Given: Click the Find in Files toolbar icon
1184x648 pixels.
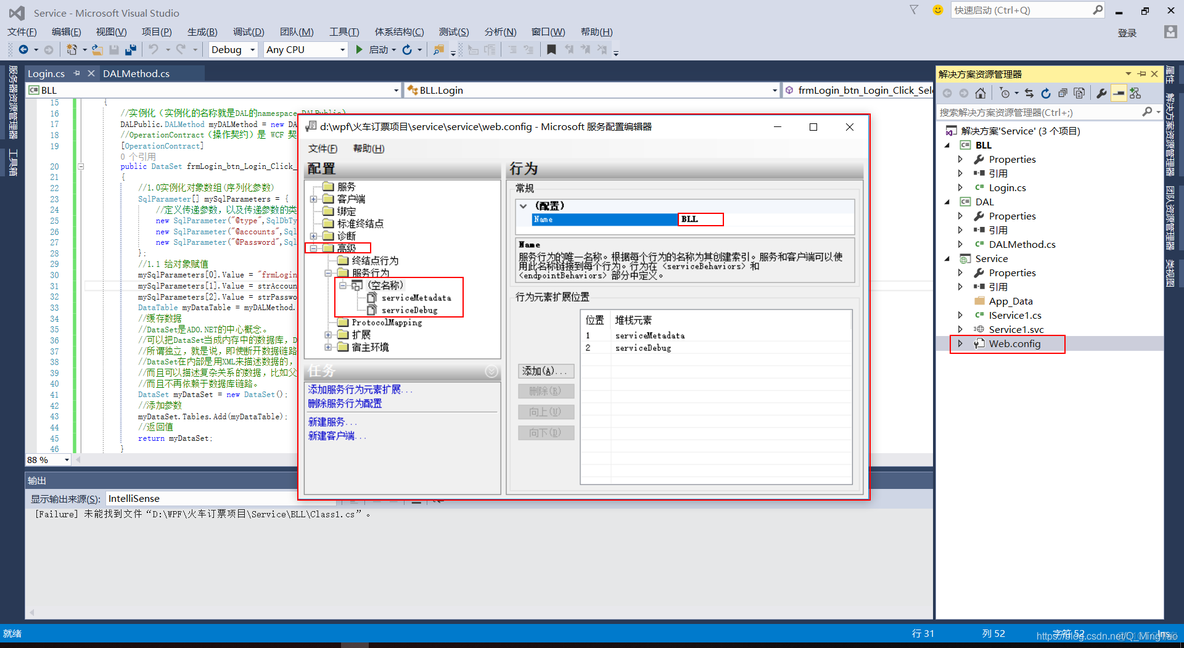Looking at the screenshot, I should coord(438,50).
